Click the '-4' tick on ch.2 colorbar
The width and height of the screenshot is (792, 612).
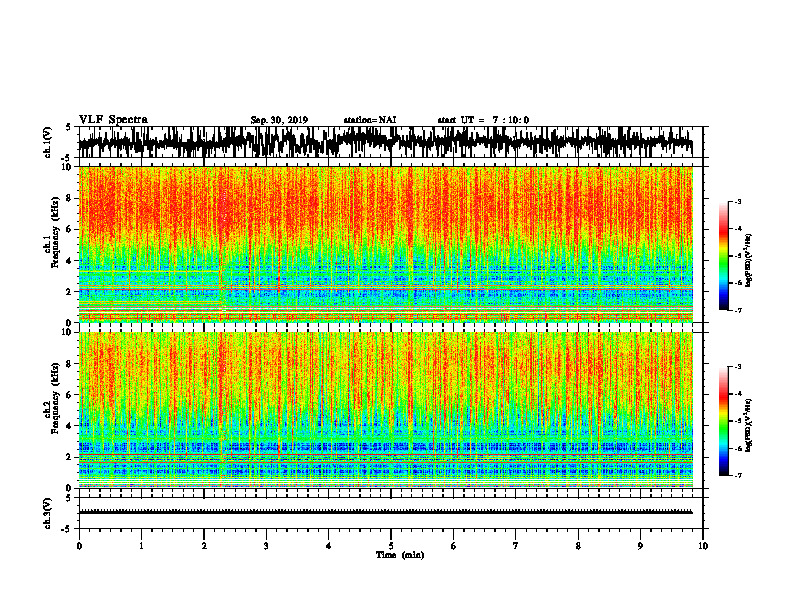click(x=738, y=394)
